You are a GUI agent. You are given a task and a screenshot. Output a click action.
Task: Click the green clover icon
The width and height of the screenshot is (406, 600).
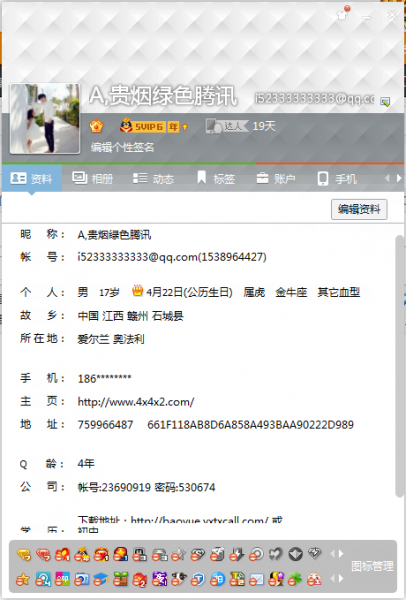[295, 579]
